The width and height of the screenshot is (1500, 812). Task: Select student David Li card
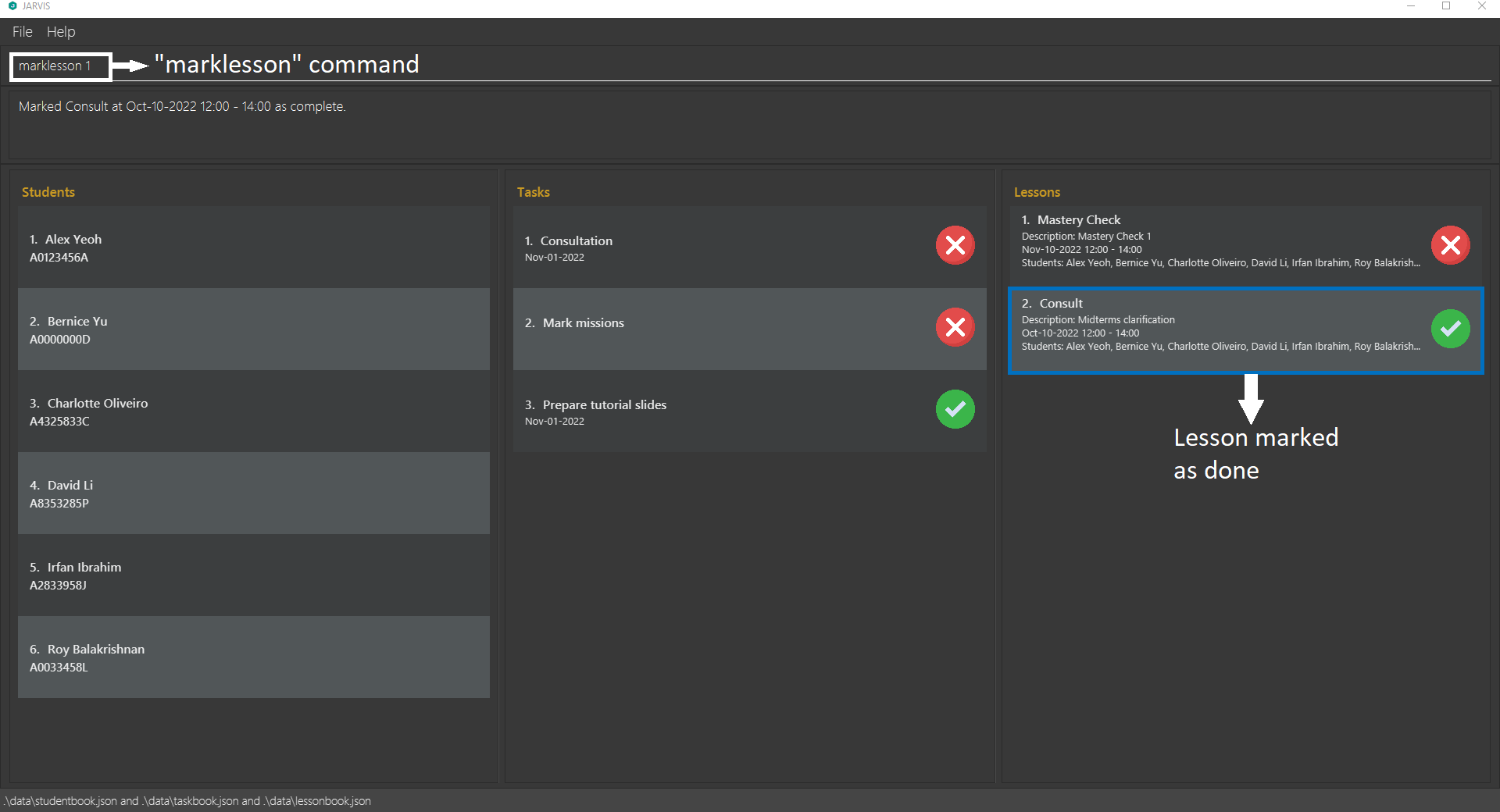tap(254, 493)
